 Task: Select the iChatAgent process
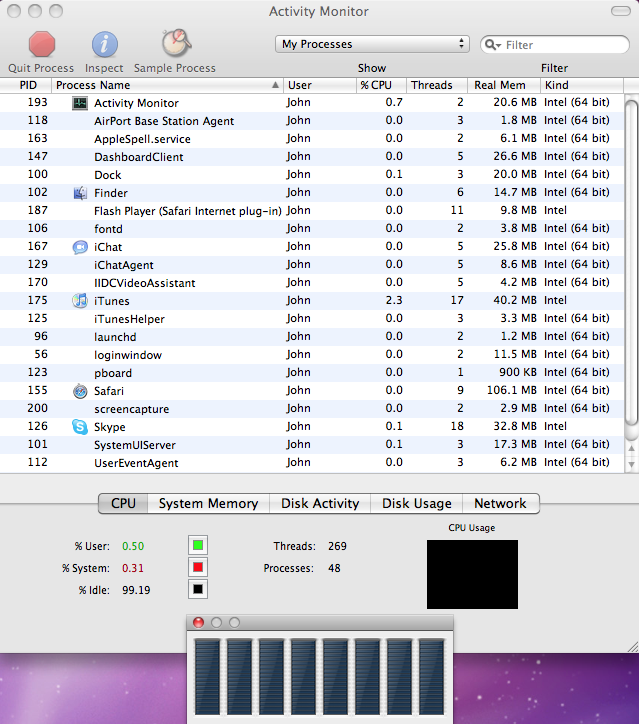(312, 265)
